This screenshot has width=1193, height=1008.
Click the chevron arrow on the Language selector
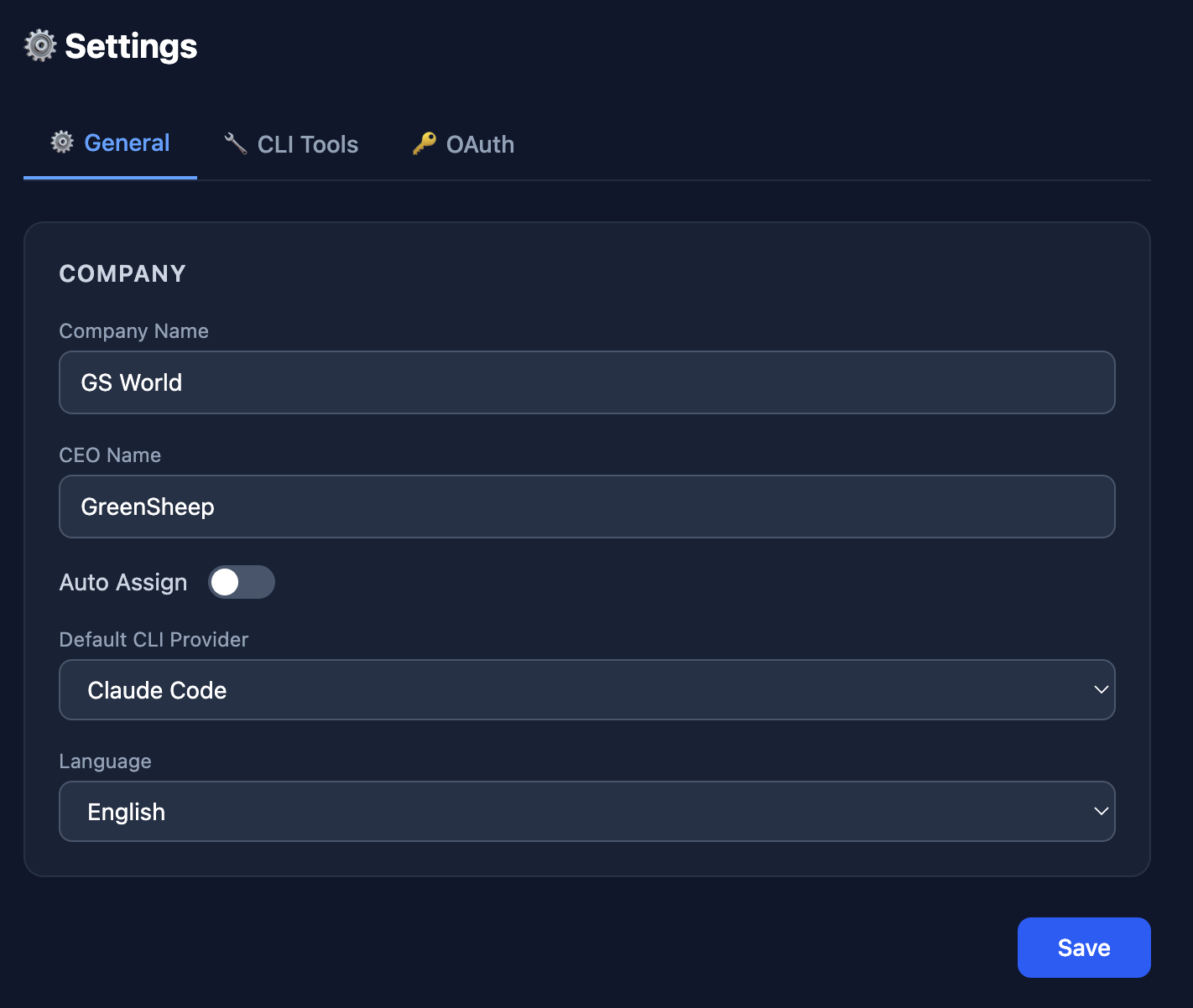point(1101,811)
